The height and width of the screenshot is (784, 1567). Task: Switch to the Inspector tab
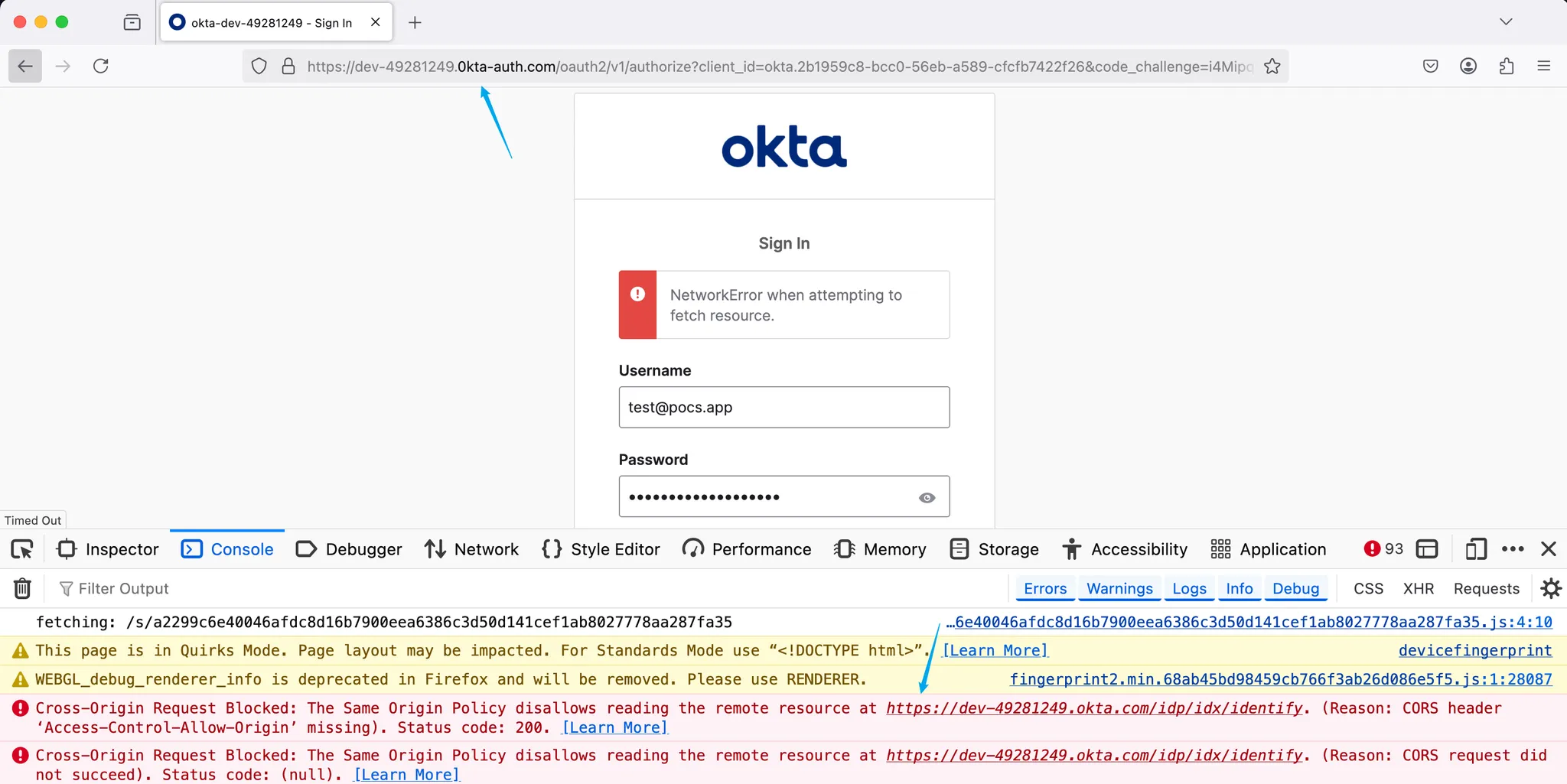pos(108,549)
